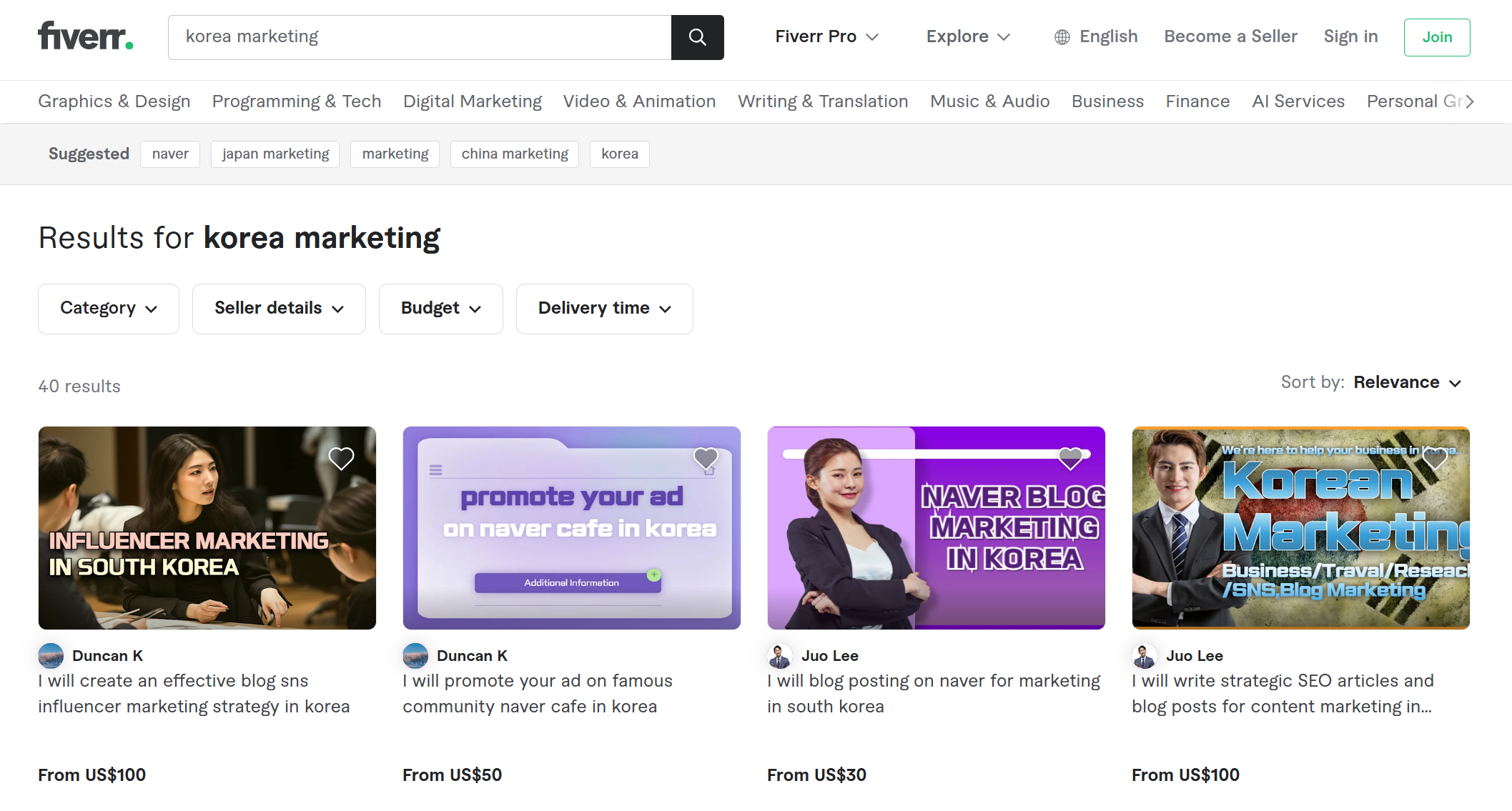This screenshot has height=811, width=1512.
Task: Open Writing & Translation category
Action: click(823, 101)
